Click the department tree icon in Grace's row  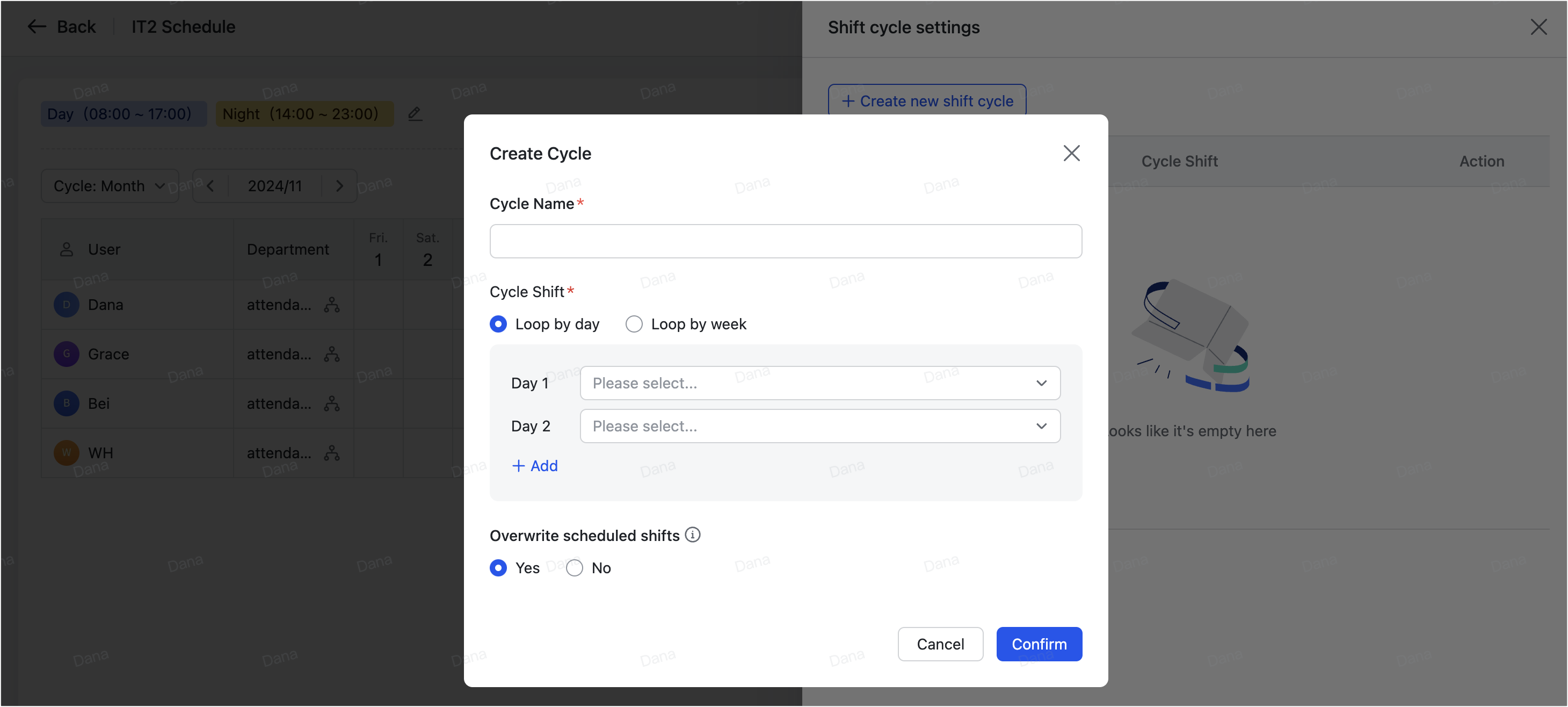(x=332, y=354)
